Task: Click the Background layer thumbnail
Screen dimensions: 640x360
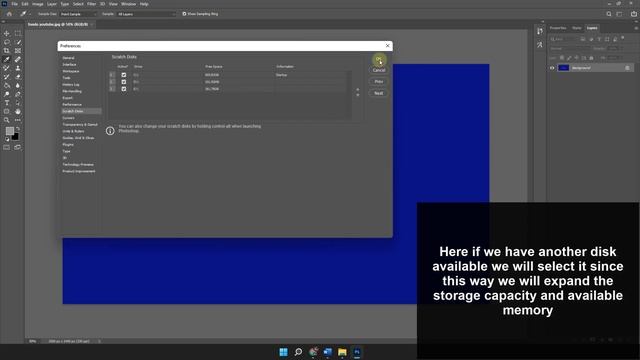Action: pyautogui.click(x=564, y=68)
